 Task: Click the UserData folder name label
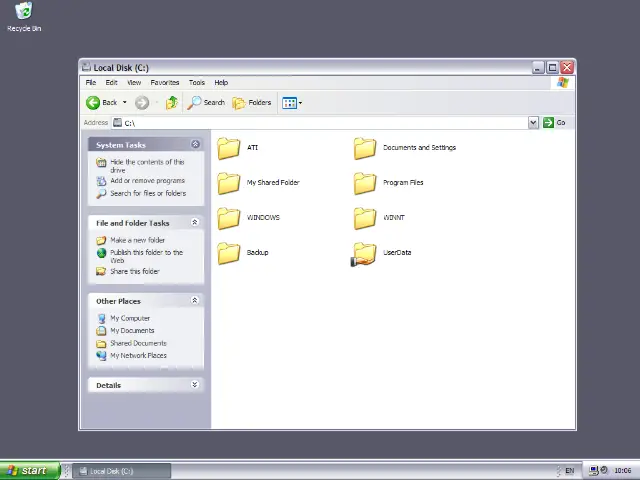tap(397, 253)
